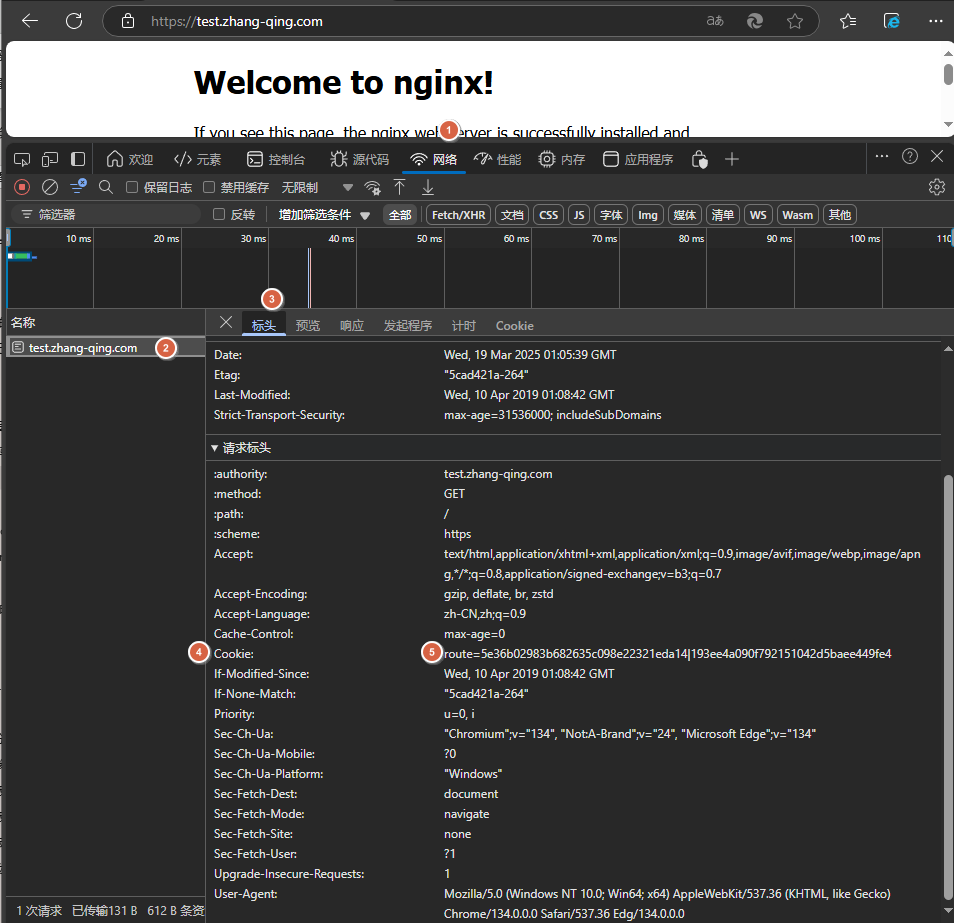The height and width of the screenshot is (923, 954).
Task: Reload the current page
Action: tap(74, 21)
